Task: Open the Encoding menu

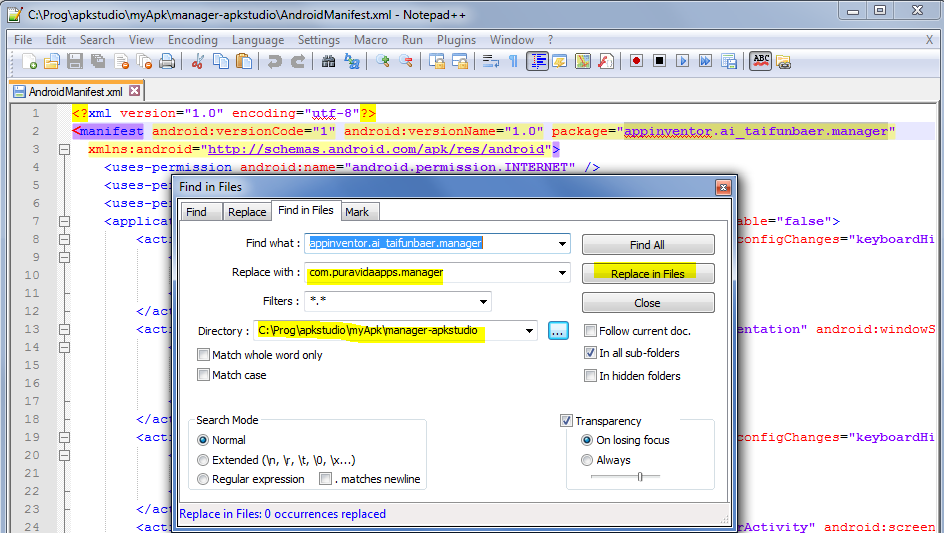Action: click(x=192, y=40)
